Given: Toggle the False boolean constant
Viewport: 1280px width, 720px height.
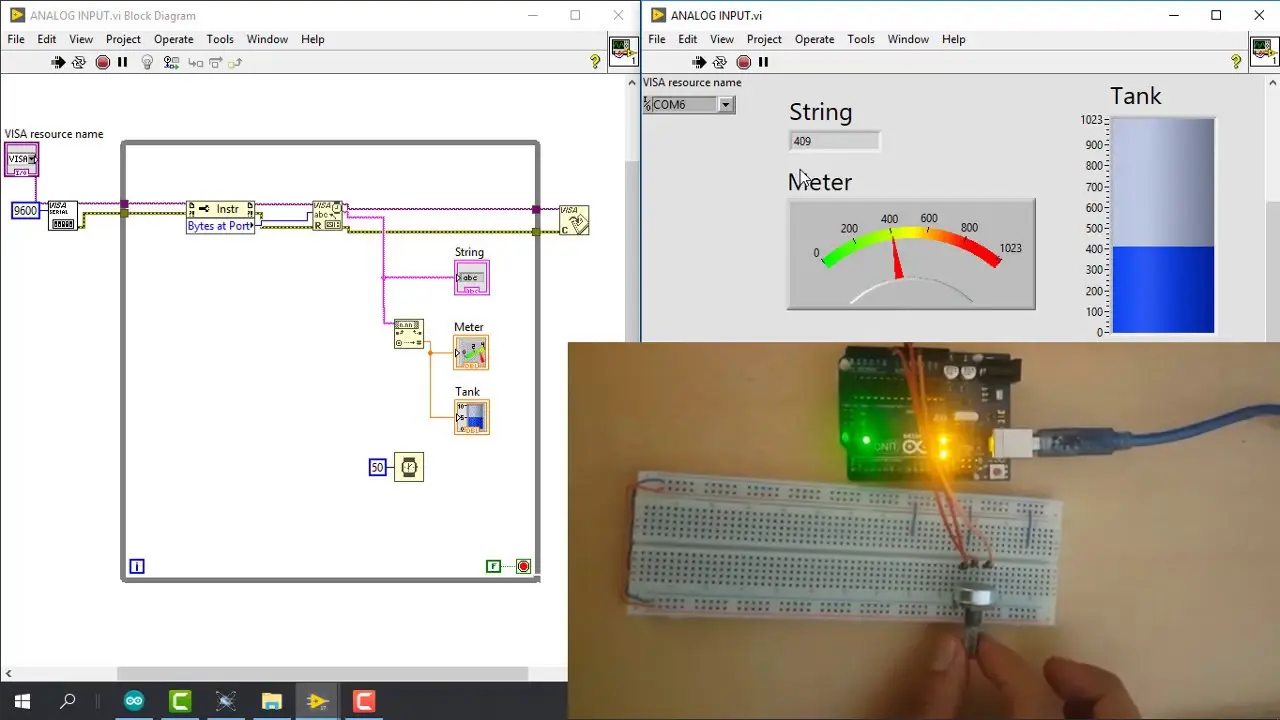Looking at the screenshot, I should (493, 566).
